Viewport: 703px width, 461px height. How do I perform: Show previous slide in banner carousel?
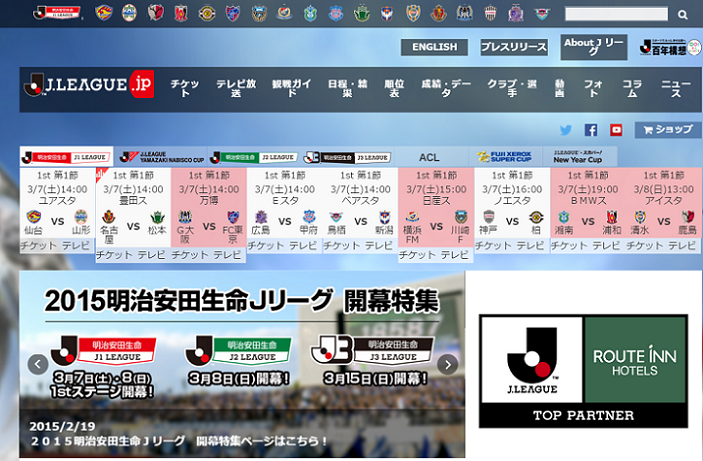point(38,364)
